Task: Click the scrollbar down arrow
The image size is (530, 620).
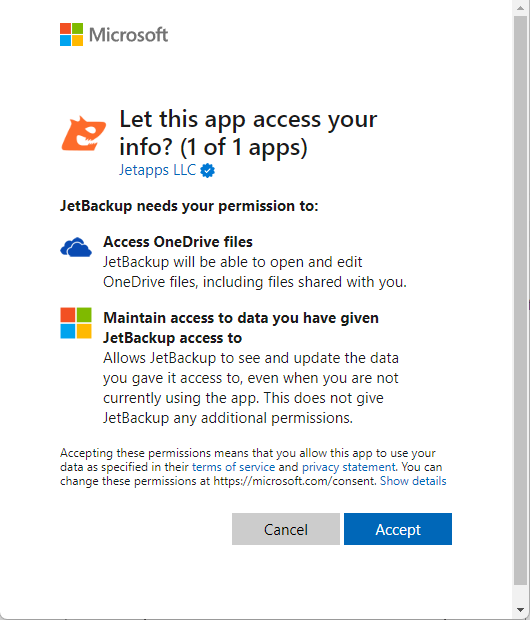Action: coord(521,610)
